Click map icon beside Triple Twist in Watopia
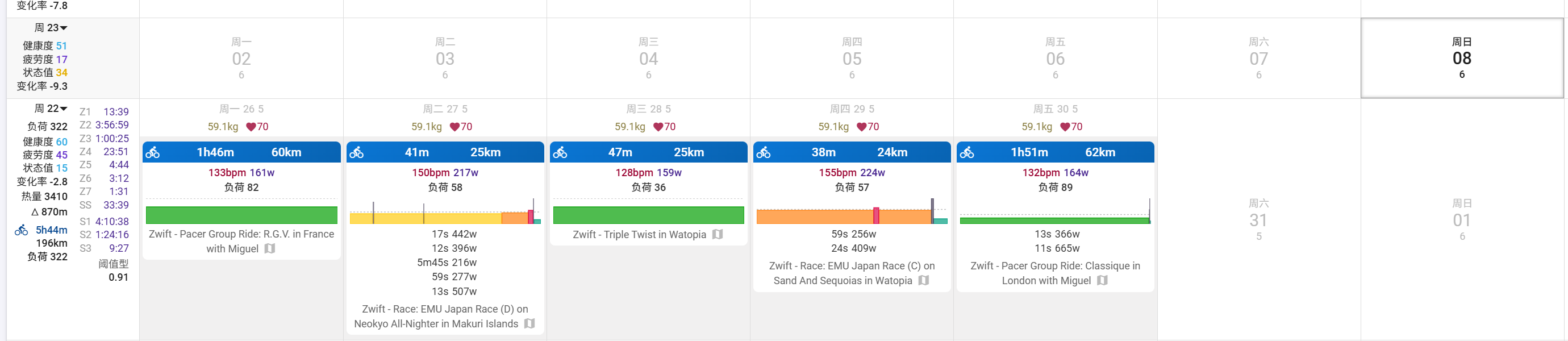This screenshot has width=1568, height=341. click(718, 234)
